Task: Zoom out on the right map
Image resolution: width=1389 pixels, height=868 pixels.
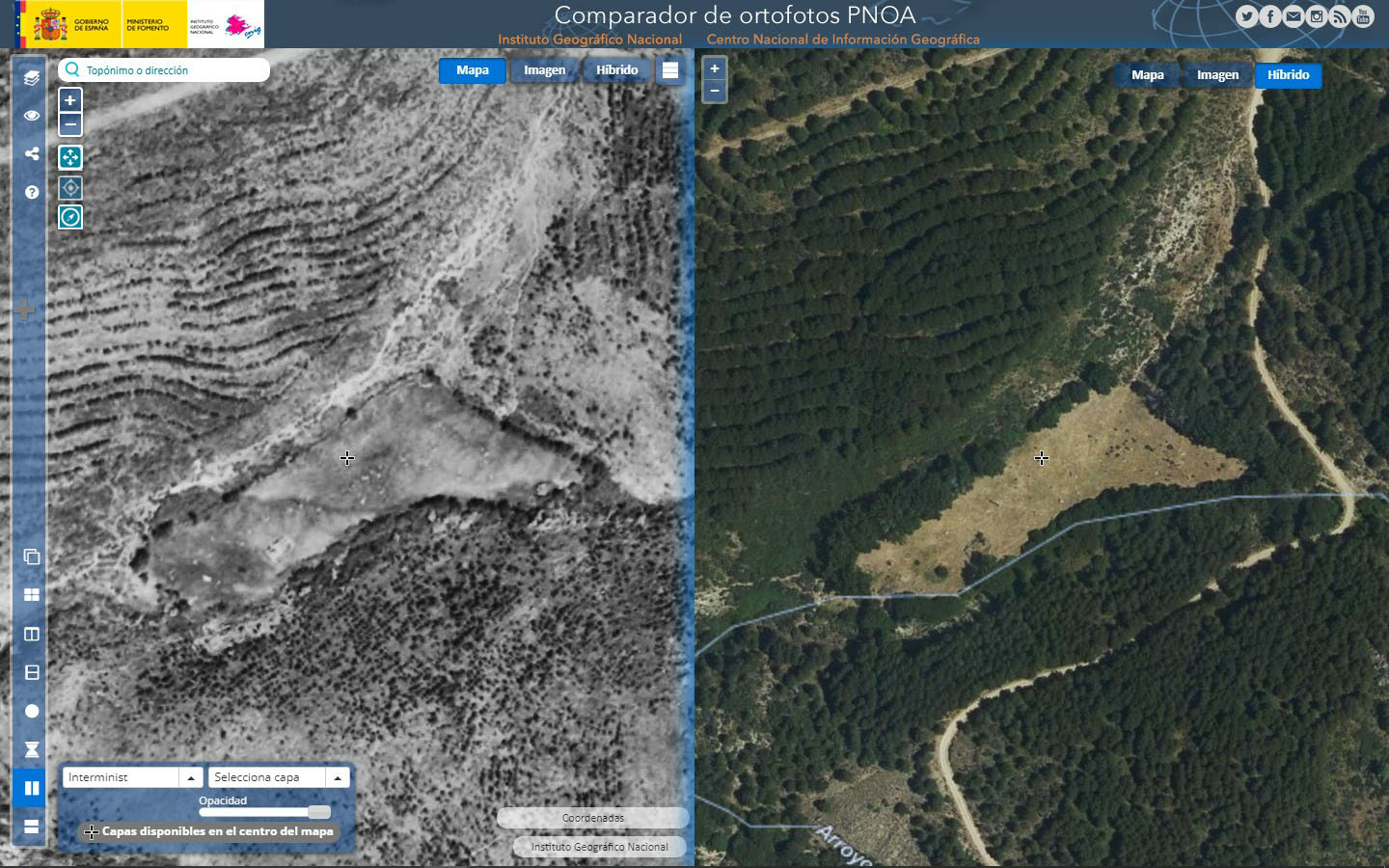Action: tap(715, 92)
